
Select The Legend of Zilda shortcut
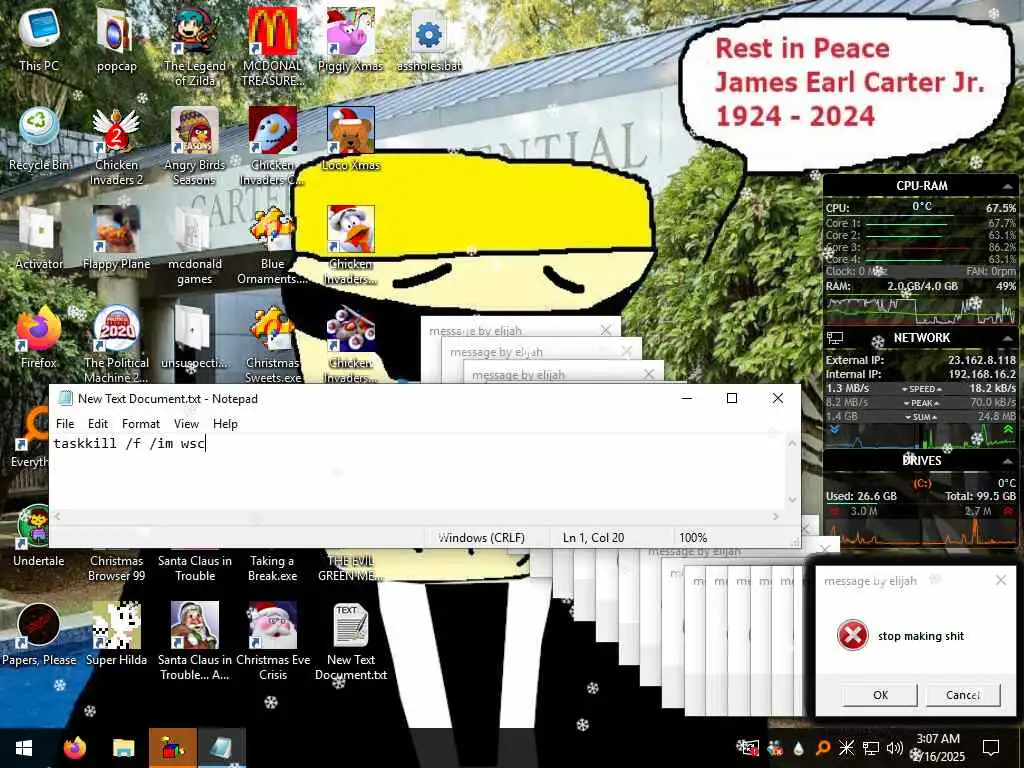point(195,46)
